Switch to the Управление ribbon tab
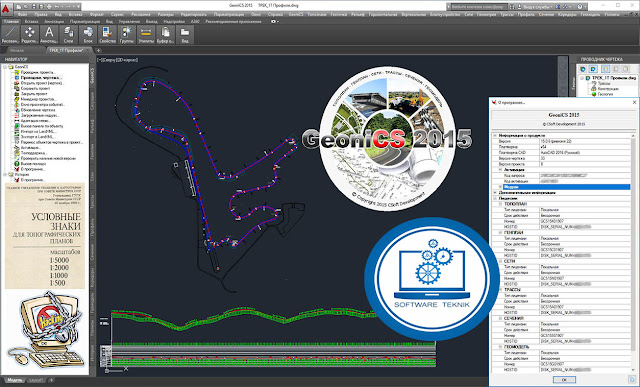 [129, 21]
